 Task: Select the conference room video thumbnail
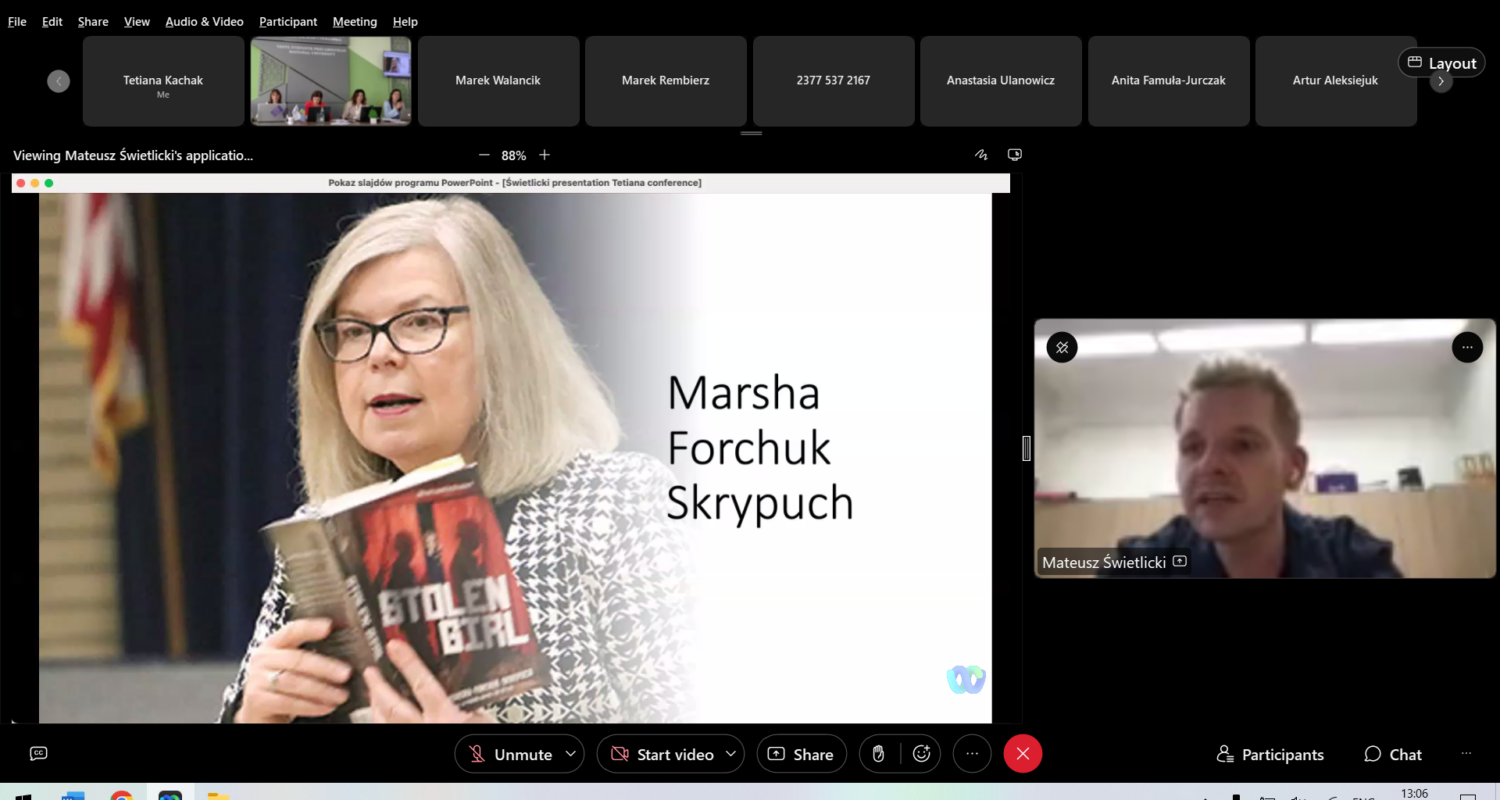331,81
